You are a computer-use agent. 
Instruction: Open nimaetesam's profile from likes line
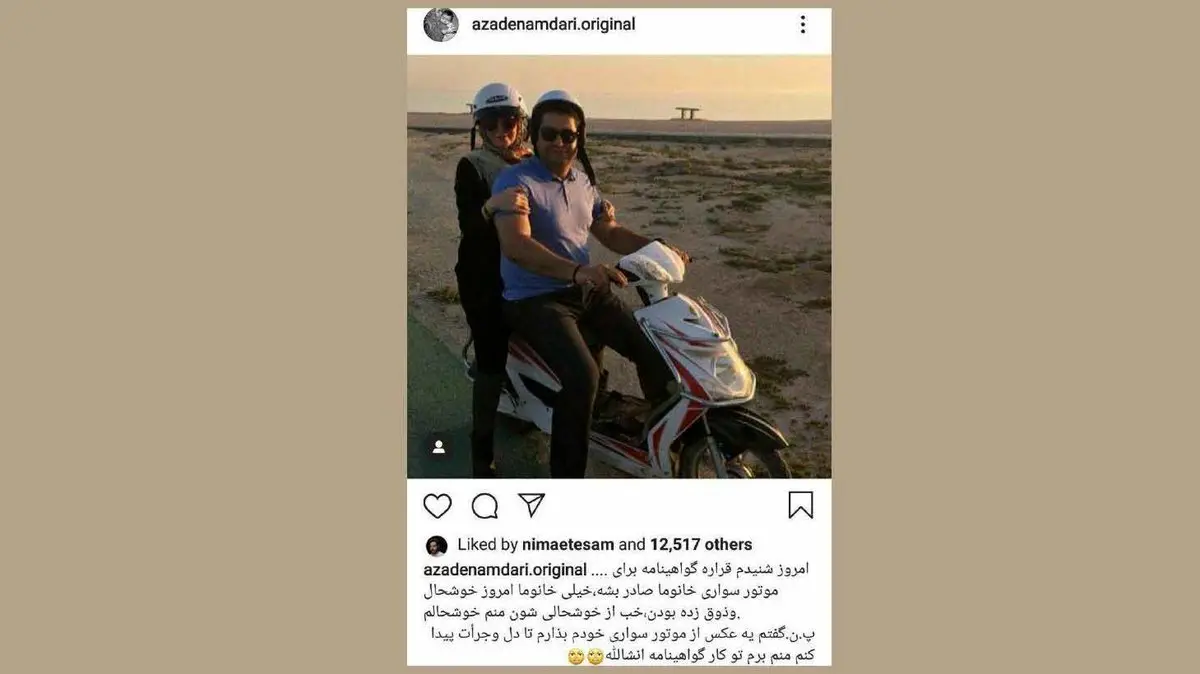(568, 545)
